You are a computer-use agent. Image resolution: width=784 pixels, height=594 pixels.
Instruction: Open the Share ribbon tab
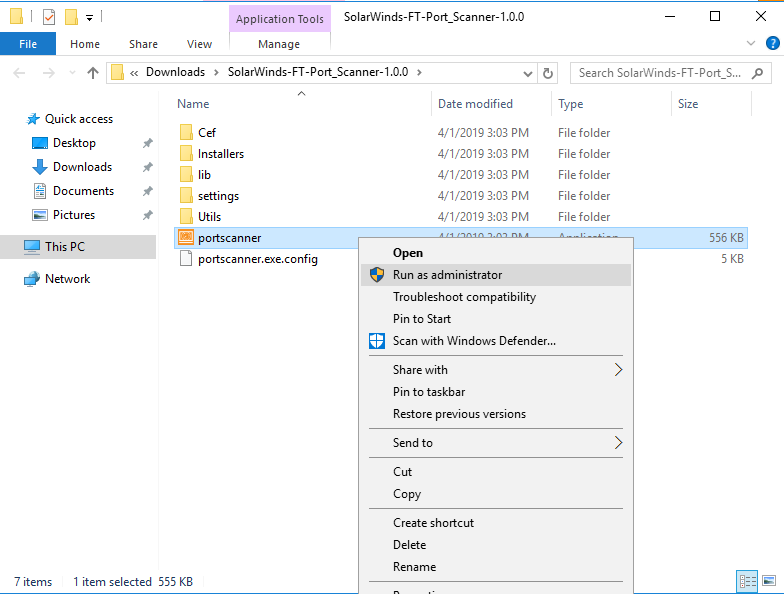pos(144,44)
